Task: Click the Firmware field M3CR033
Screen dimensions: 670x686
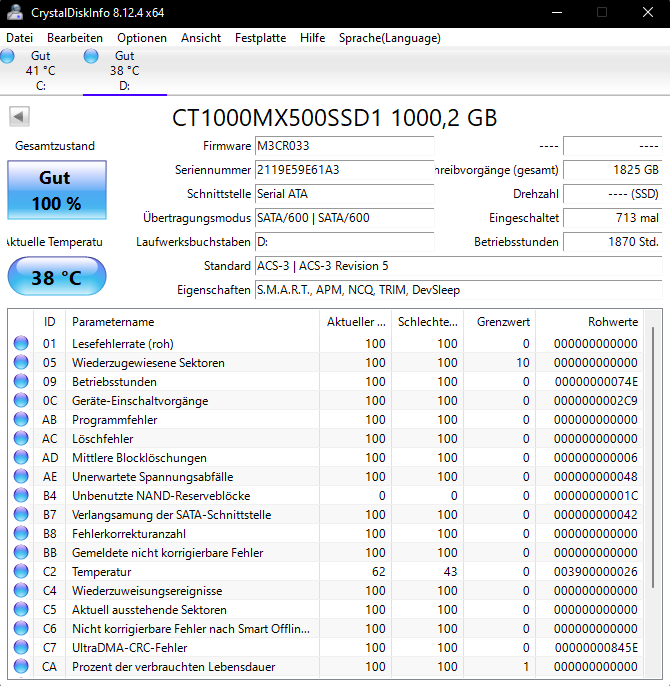Action: coord(344,146)
